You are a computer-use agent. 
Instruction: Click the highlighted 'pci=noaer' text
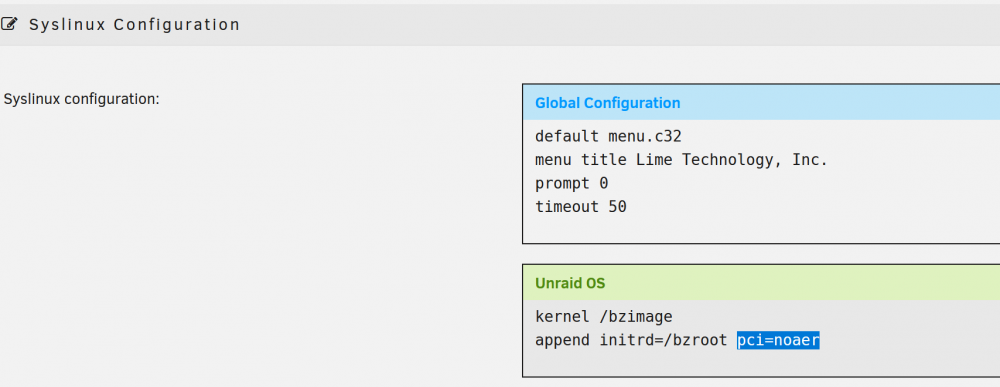778,340
